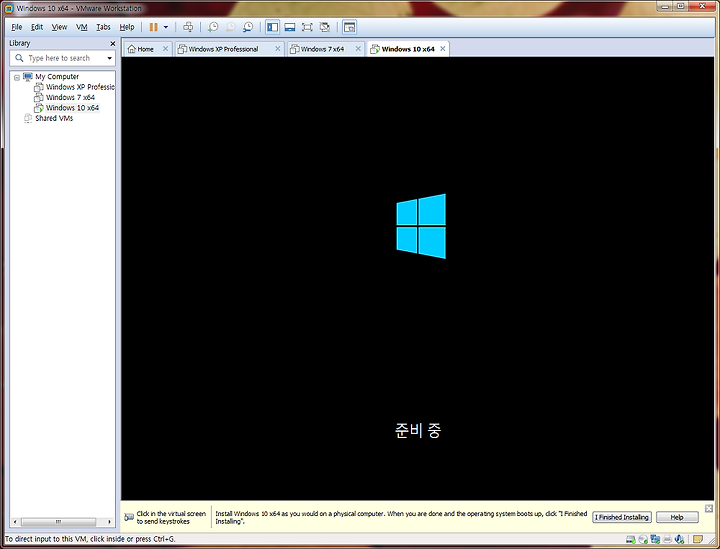
Task: Click the Help button in install bar
Action: tap(677, 517)
